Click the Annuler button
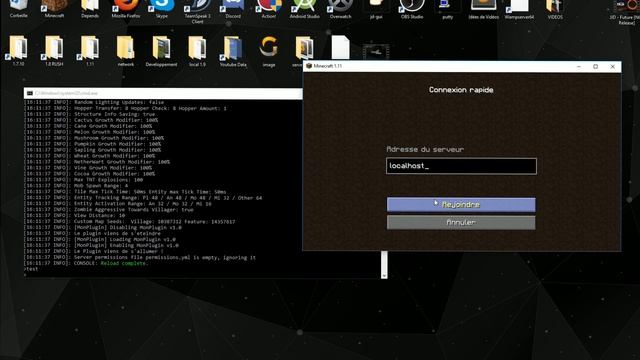The width and height of the screenshot is (640, 360). pos(461,222)
